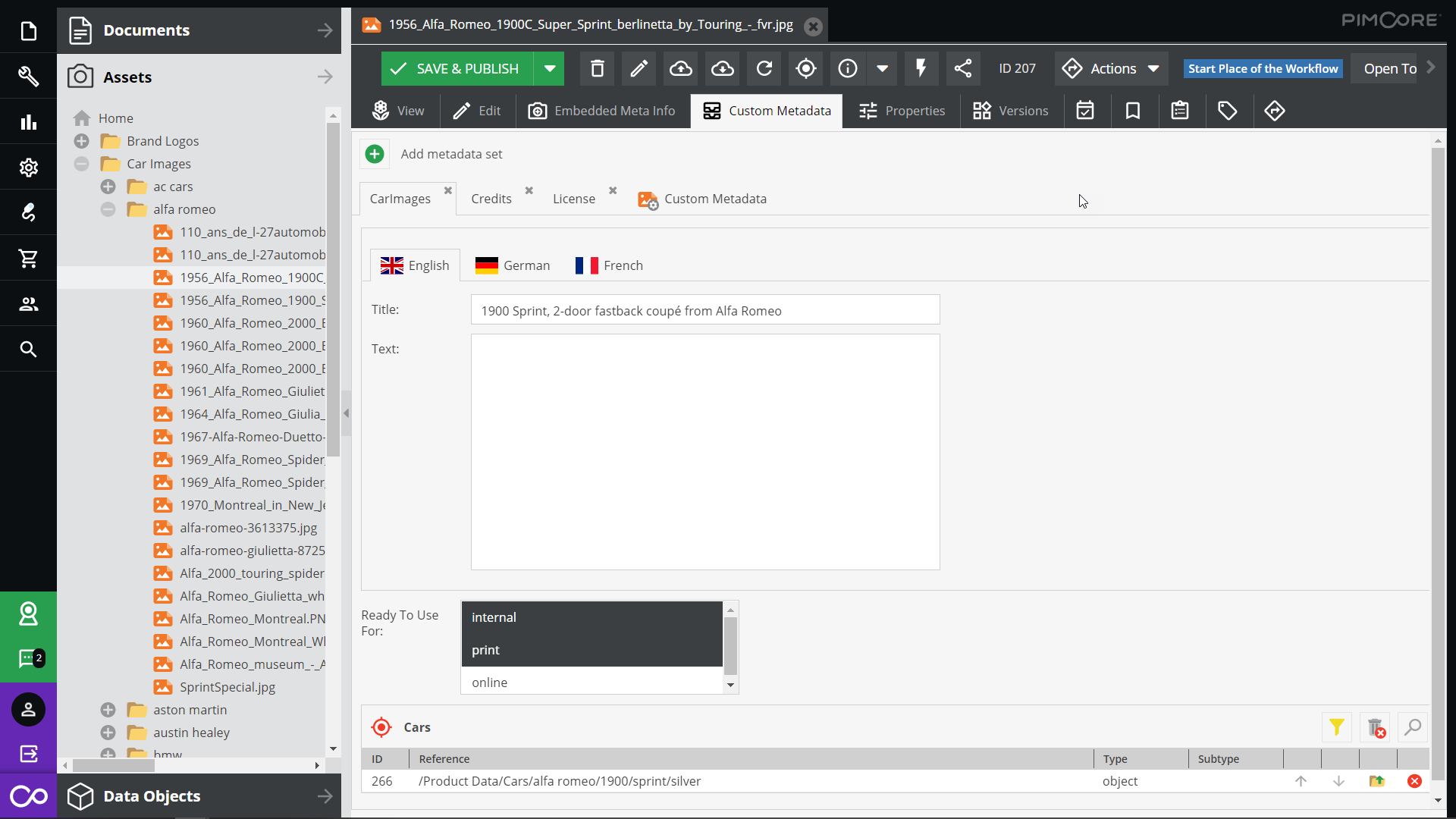Click the share icon in toolbar
1456x819 pixels.
[x=962, y=69]
